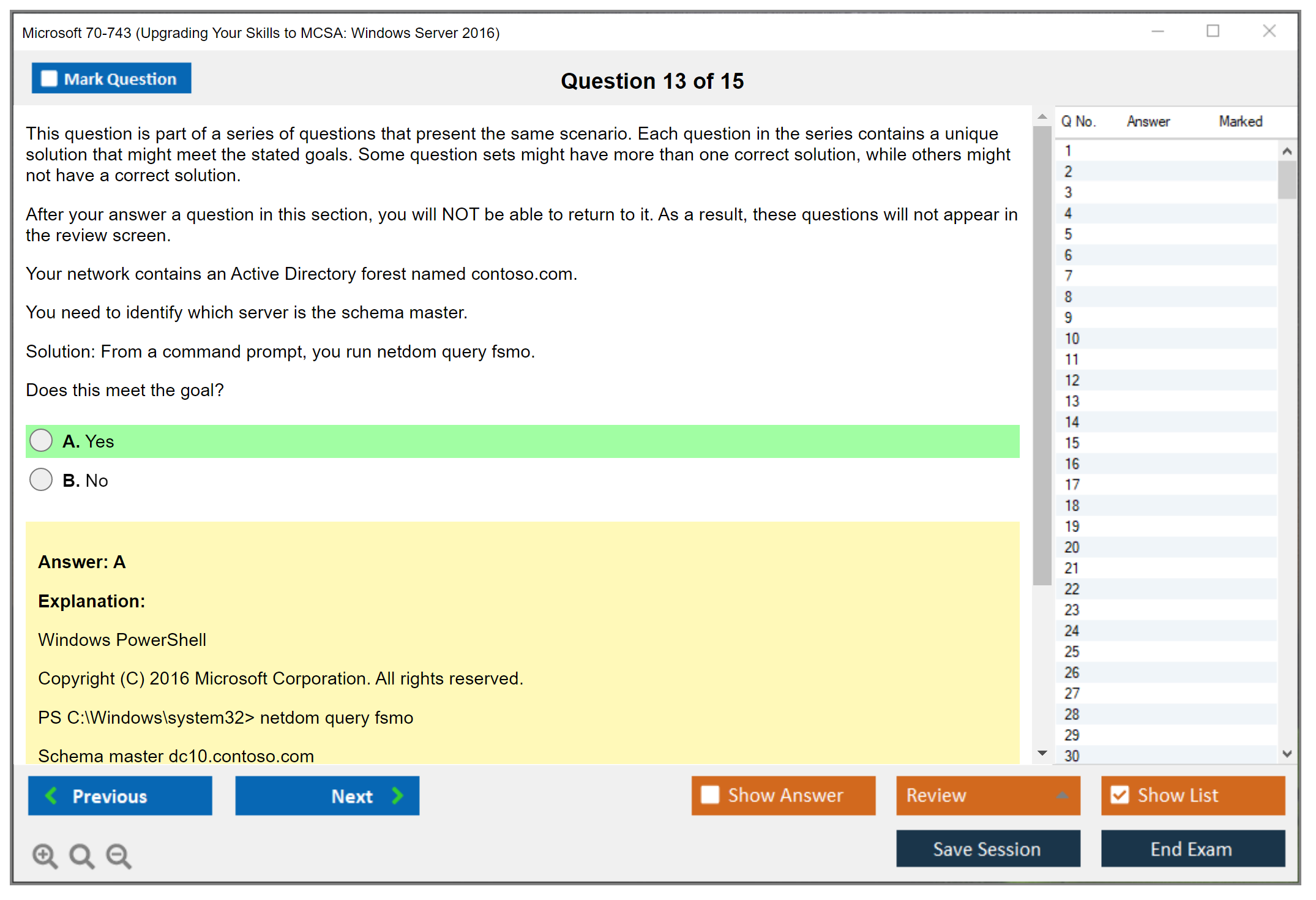The width and height of the screenshot is (1316, 900).
Task: Select answer option B. No
Action: coord(41,479)
